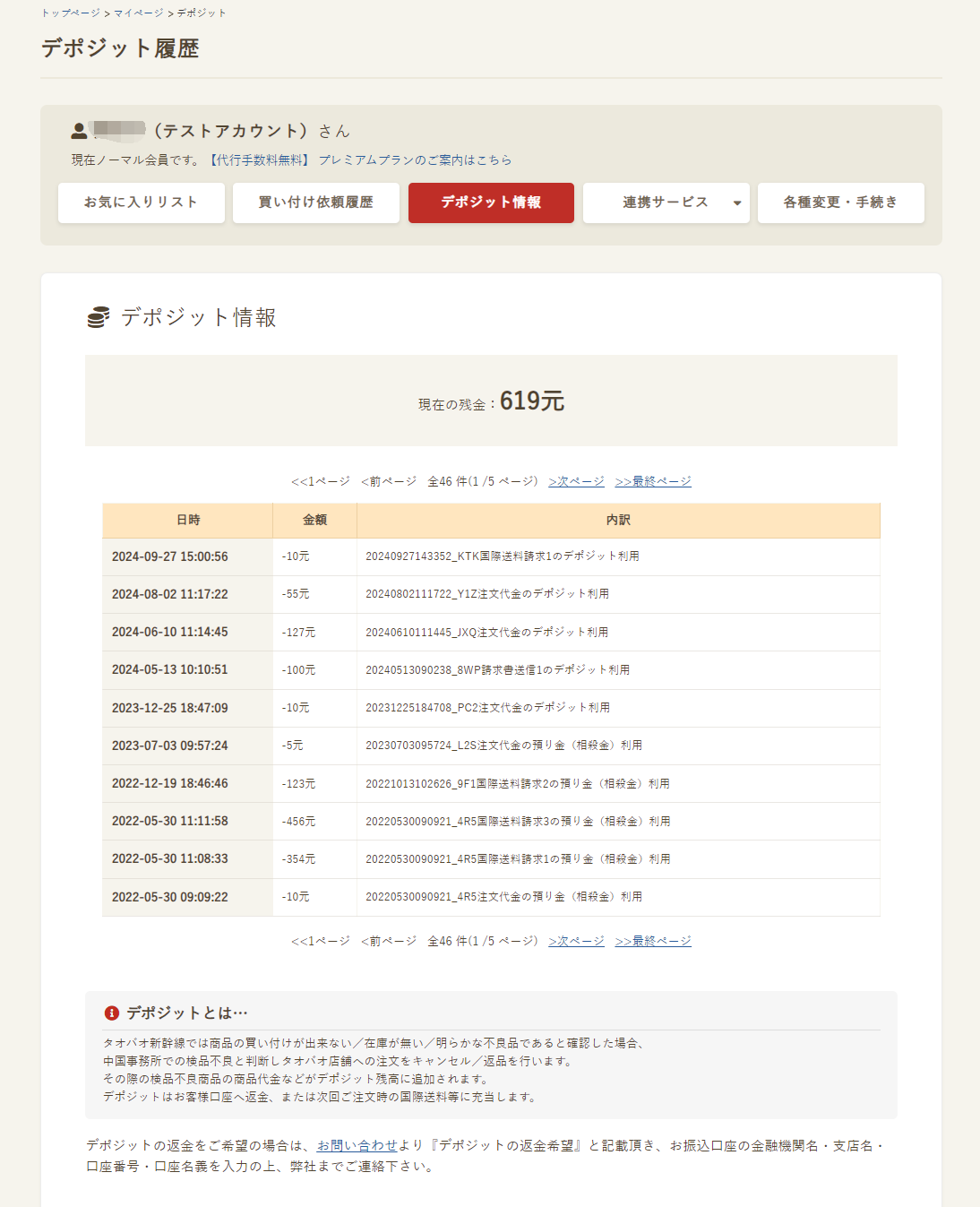Click bottom 次ページ pagination link
Screen dimensions: 980x1207
pyautogui.click(x=574, y=941)
